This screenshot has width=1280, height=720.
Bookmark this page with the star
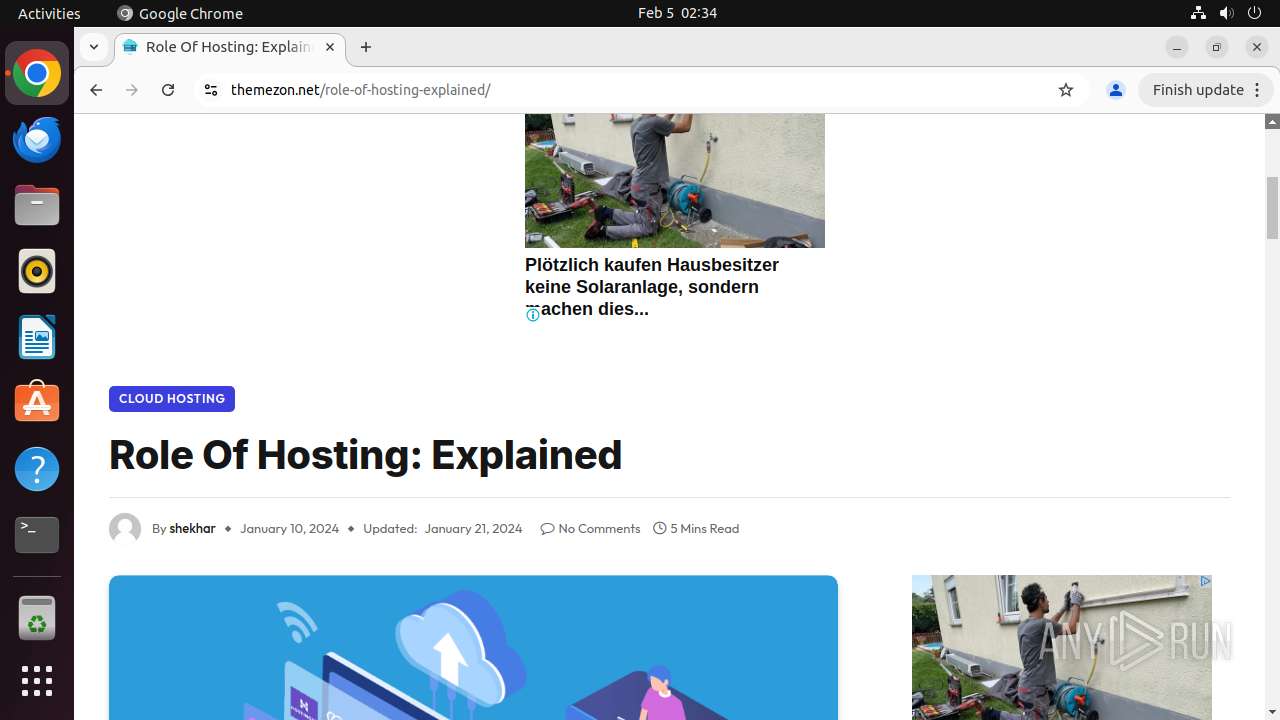click(1066, 90)
